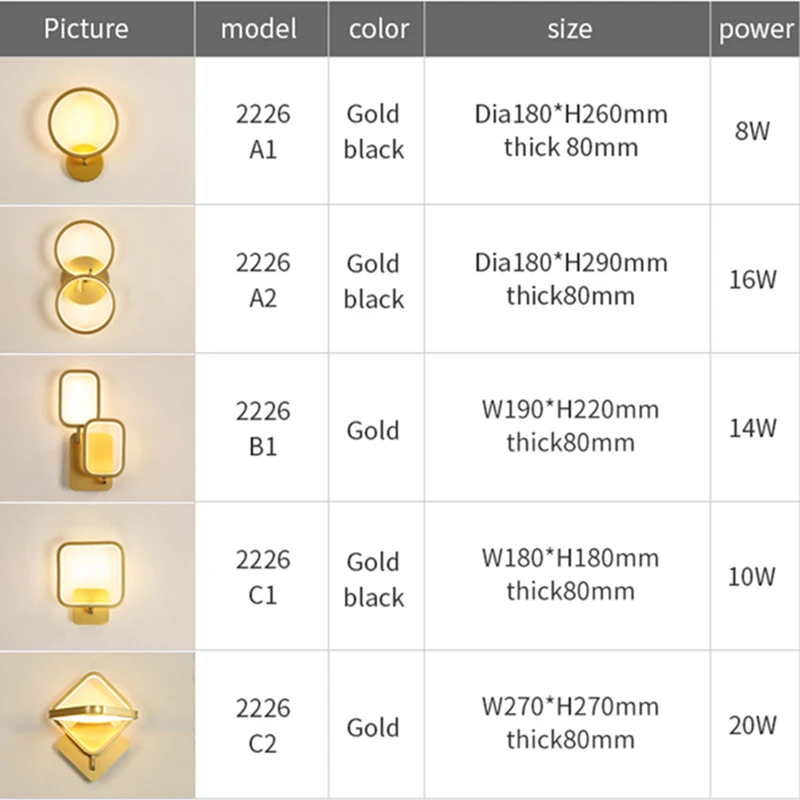Select the 10W power value
Image resolution: width=800 pixels, height=800 pixels.
pyautogui.click(x=756, y=577)
